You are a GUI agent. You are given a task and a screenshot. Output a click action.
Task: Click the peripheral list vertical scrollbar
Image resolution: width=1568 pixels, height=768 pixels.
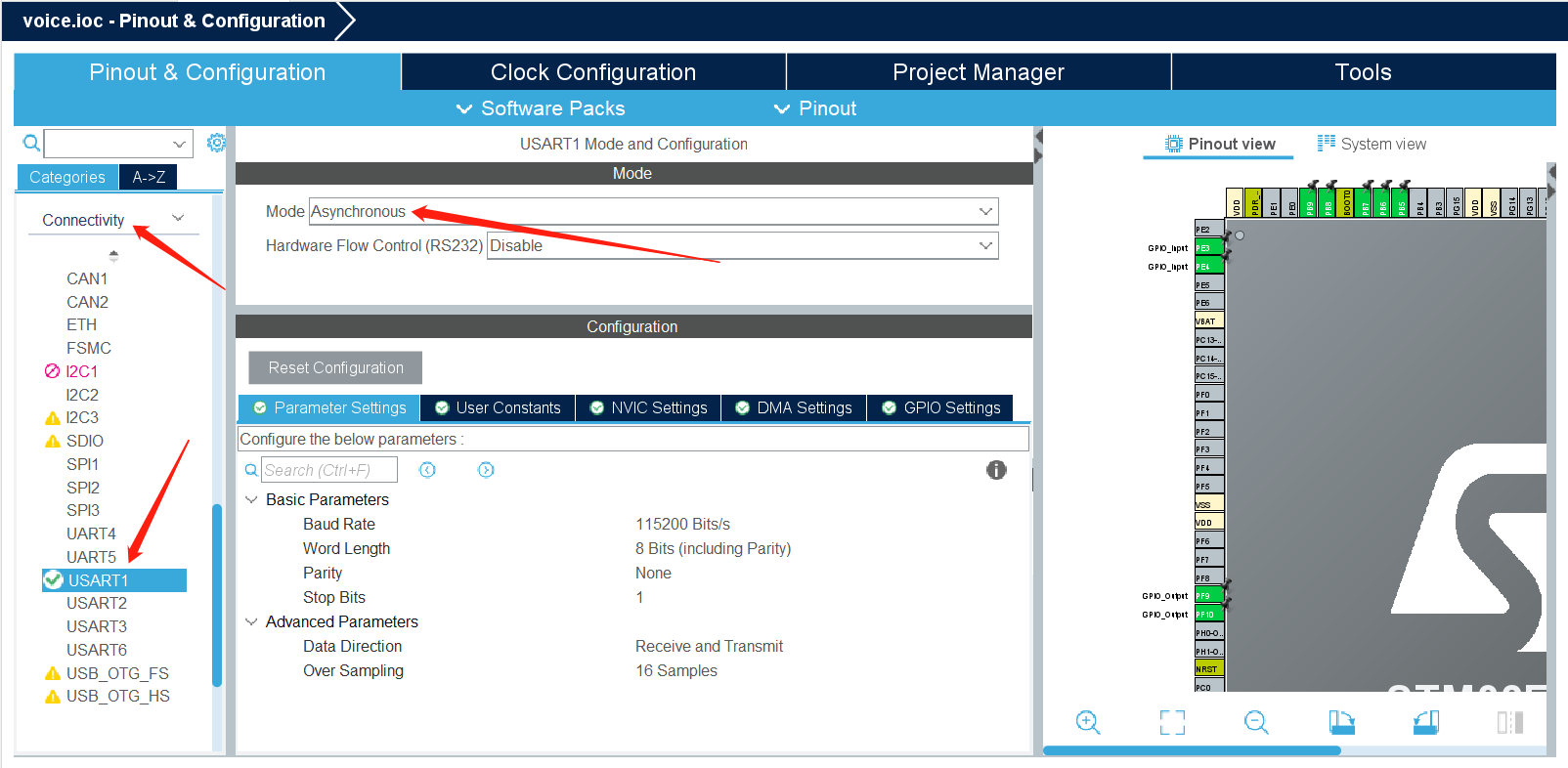click(217, 596)
